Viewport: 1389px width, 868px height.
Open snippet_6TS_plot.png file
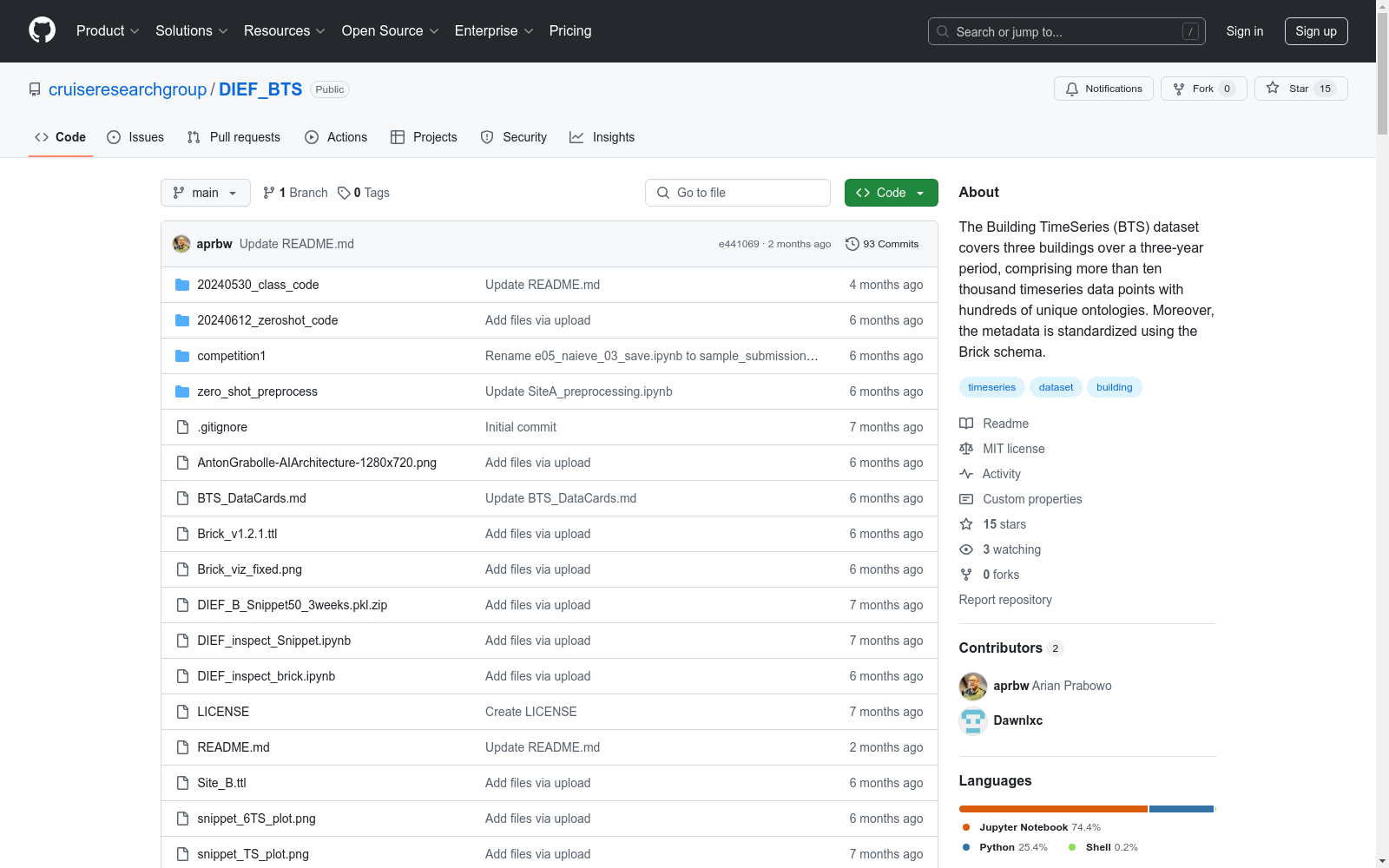256,819
